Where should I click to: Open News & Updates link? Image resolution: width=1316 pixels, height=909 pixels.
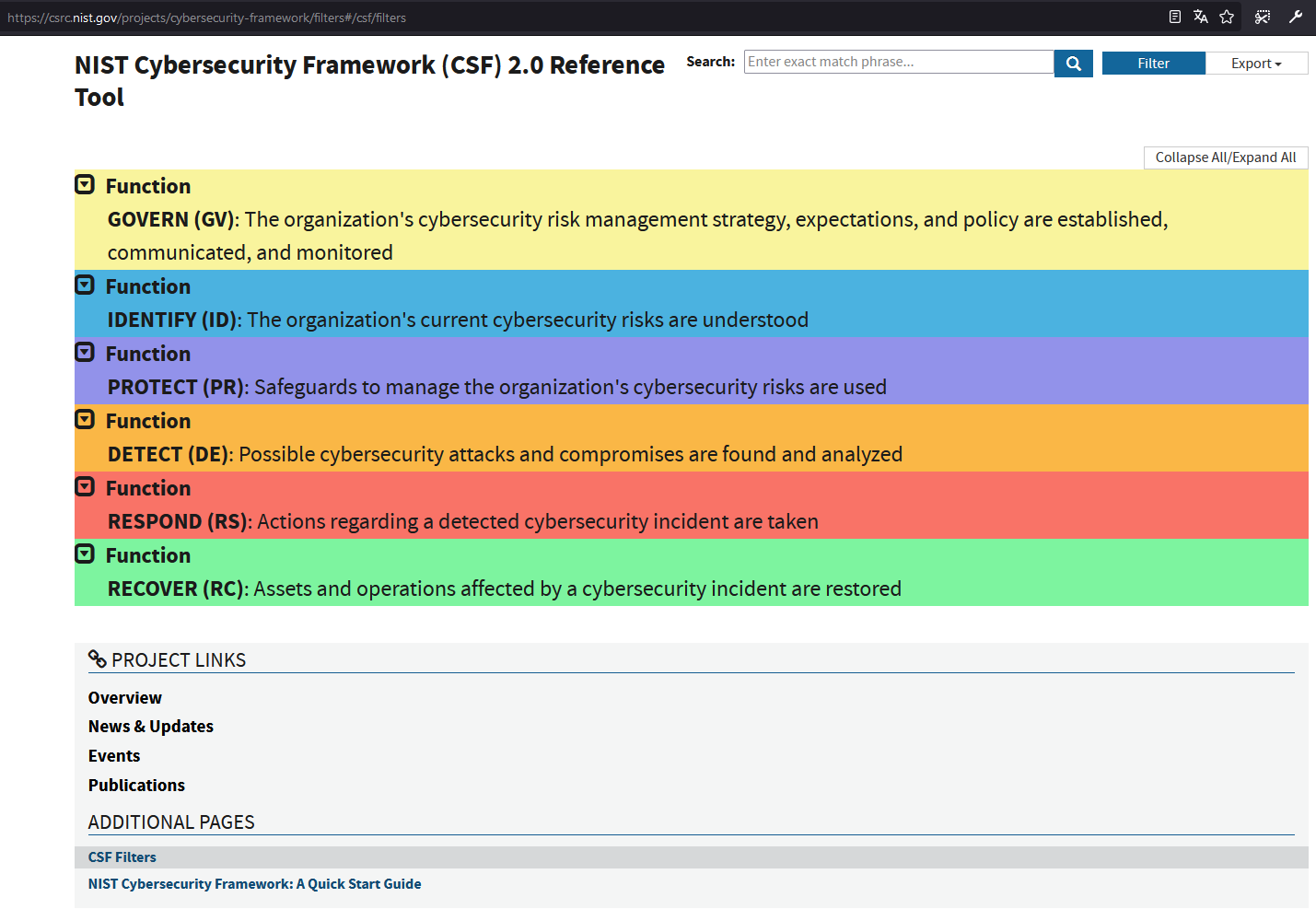point(151,727)
